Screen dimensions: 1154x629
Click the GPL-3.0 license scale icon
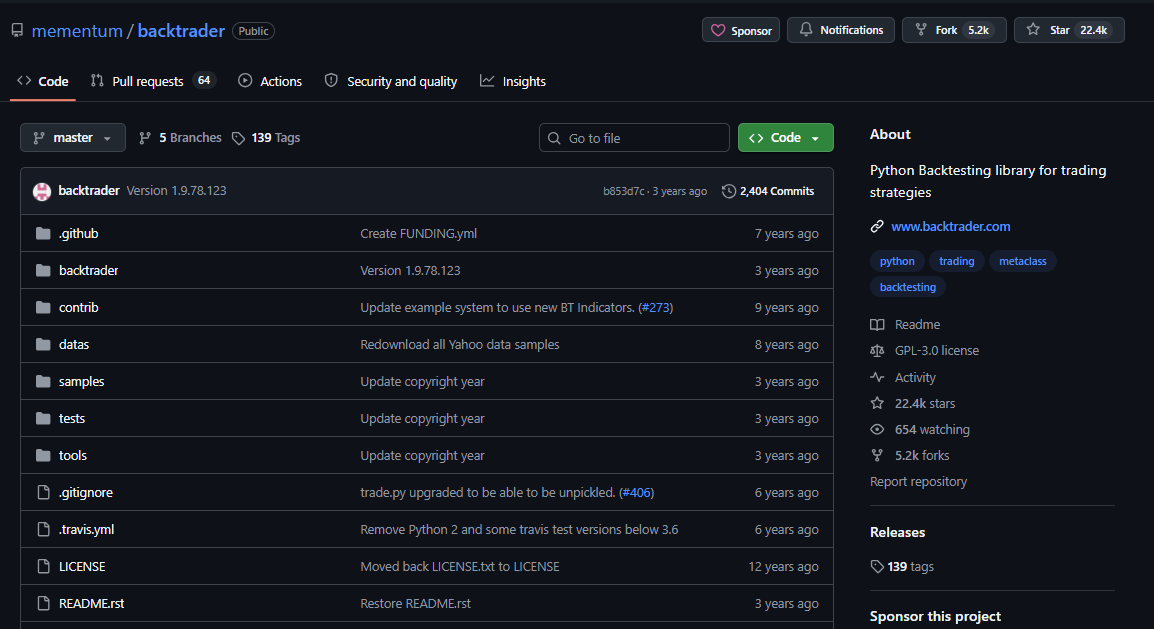tap(877, 351)
